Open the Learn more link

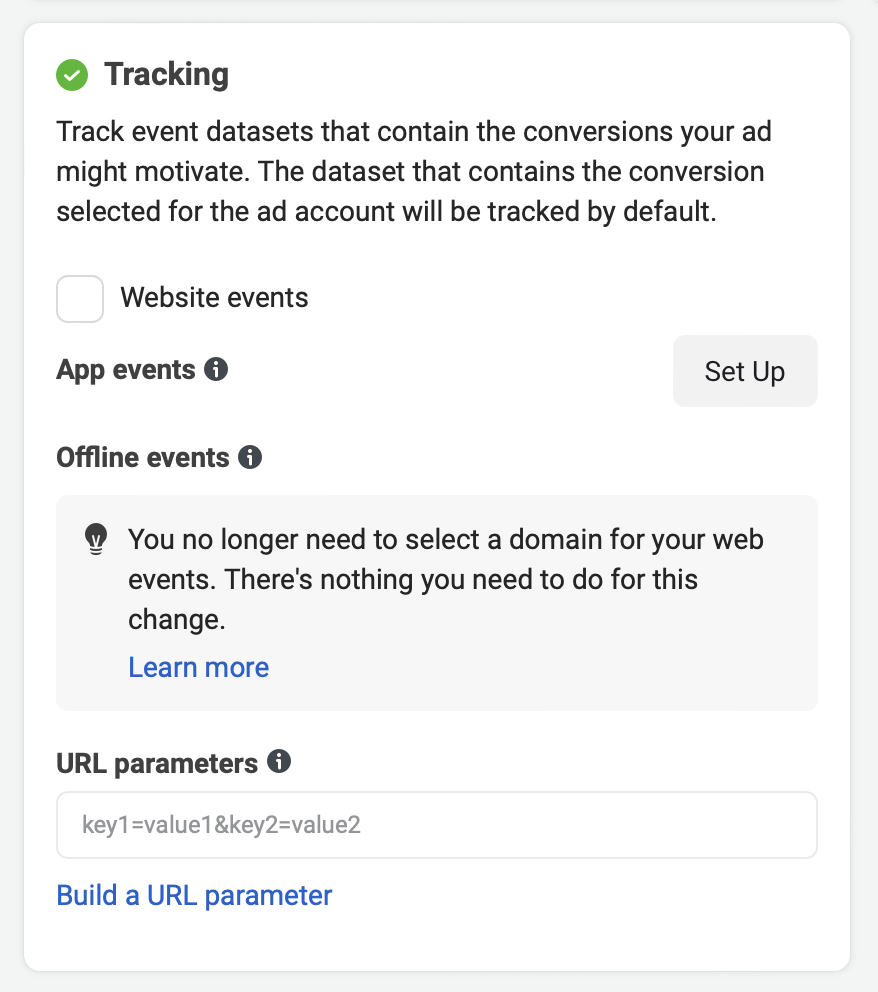pyautogui.click(x=199, y=667)
